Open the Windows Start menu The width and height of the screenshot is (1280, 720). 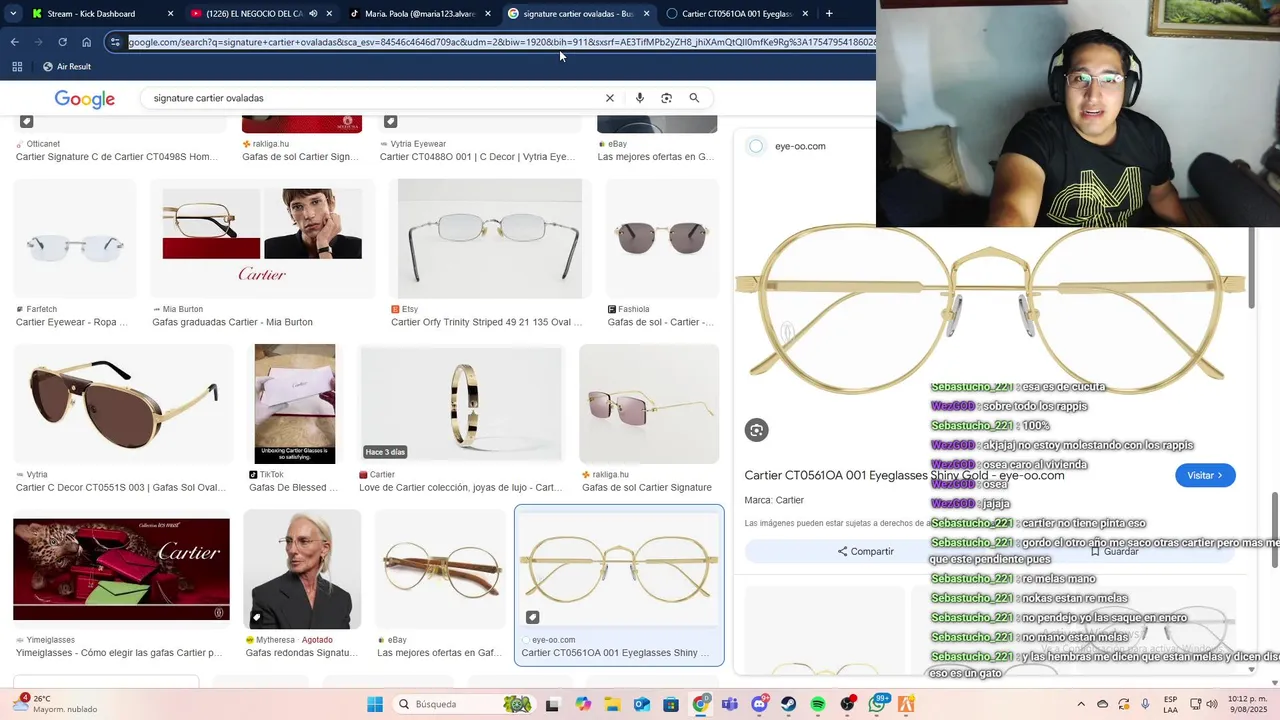375,704
